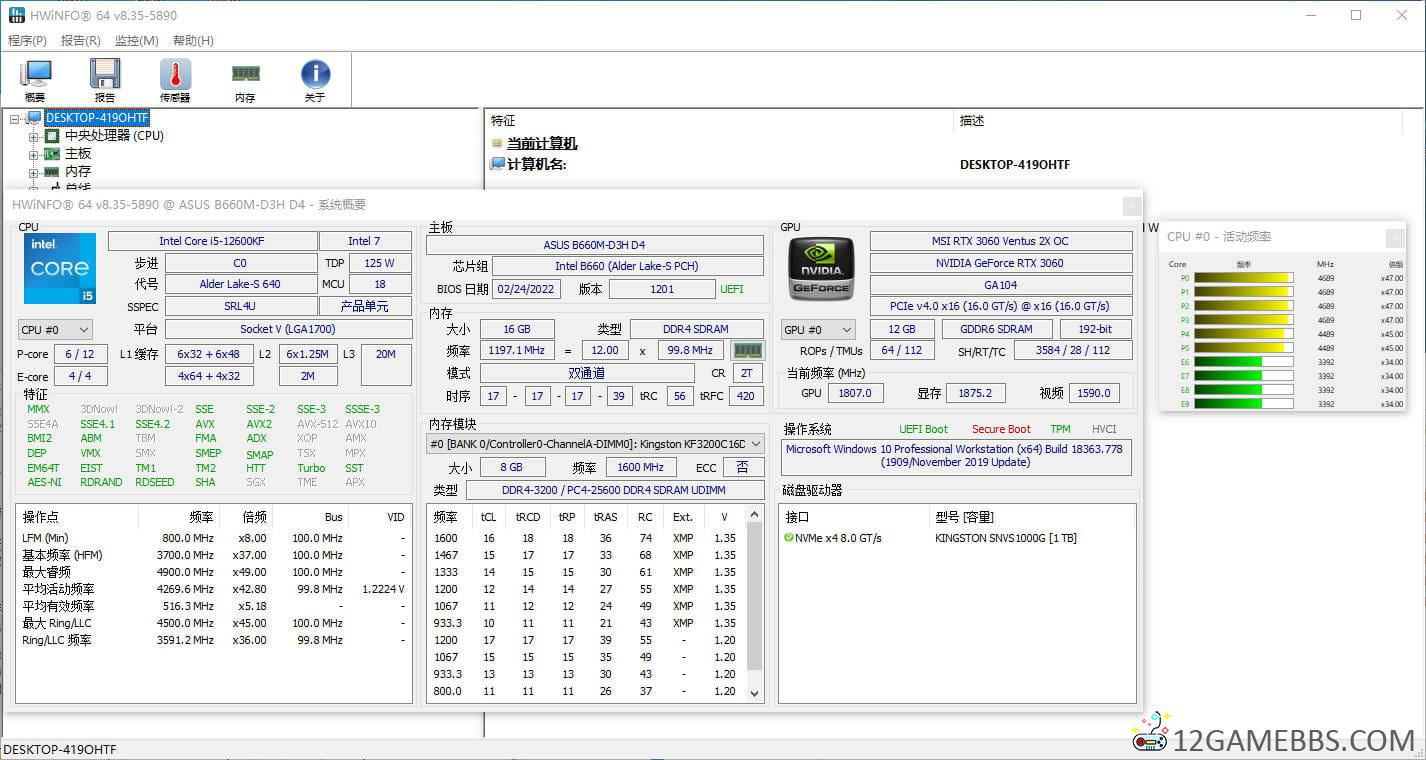Click the memory timings scrollbar up arrow

[x=754, y=517]
